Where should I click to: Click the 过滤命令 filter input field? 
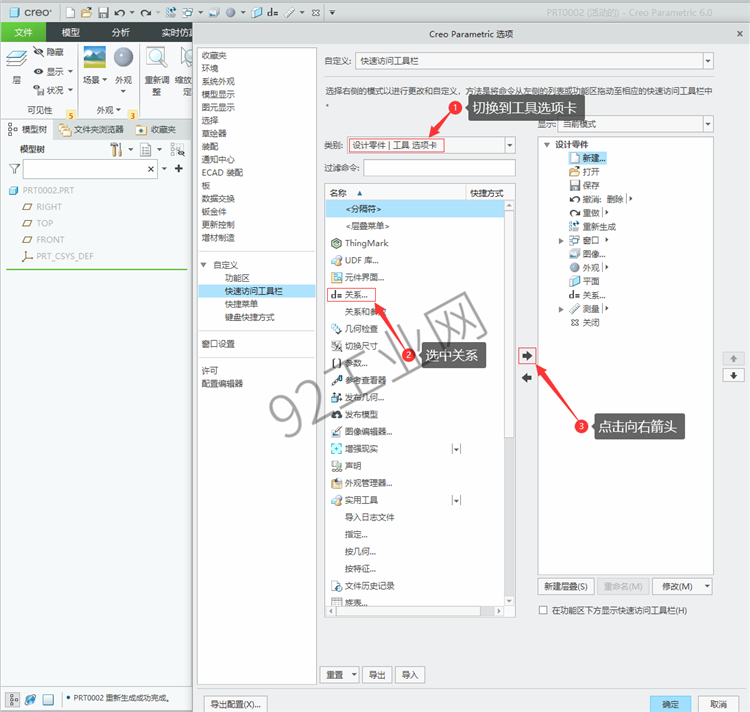[x=439, y=167]
